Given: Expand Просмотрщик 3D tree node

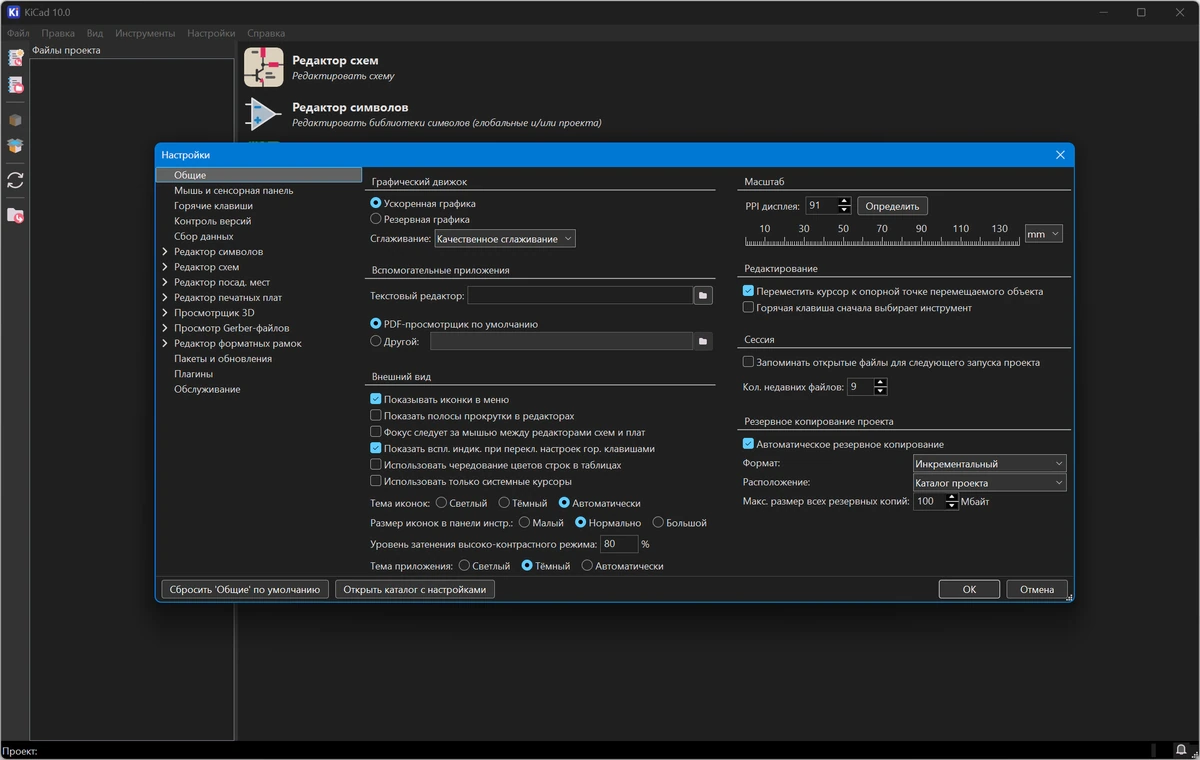Looking at the screenshot, I should (165, 313).
